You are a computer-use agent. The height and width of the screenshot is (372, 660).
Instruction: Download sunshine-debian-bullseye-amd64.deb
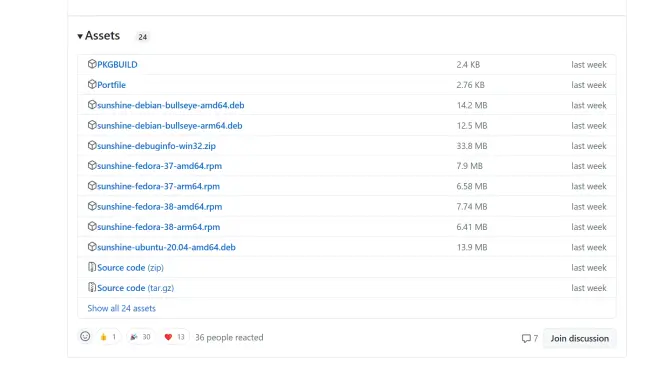click(170, 105)
